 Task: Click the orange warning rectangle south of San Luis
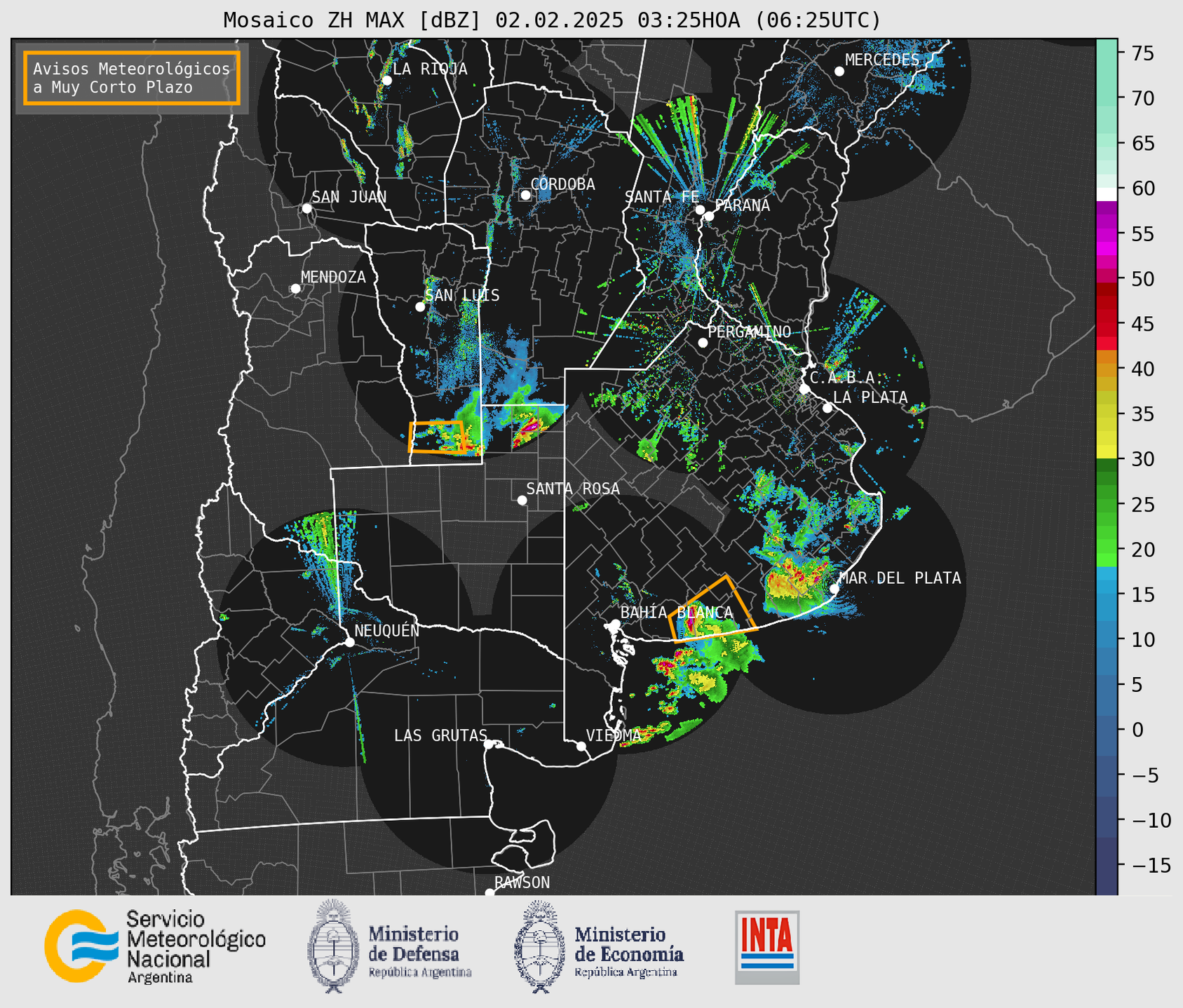coord(438,437)
